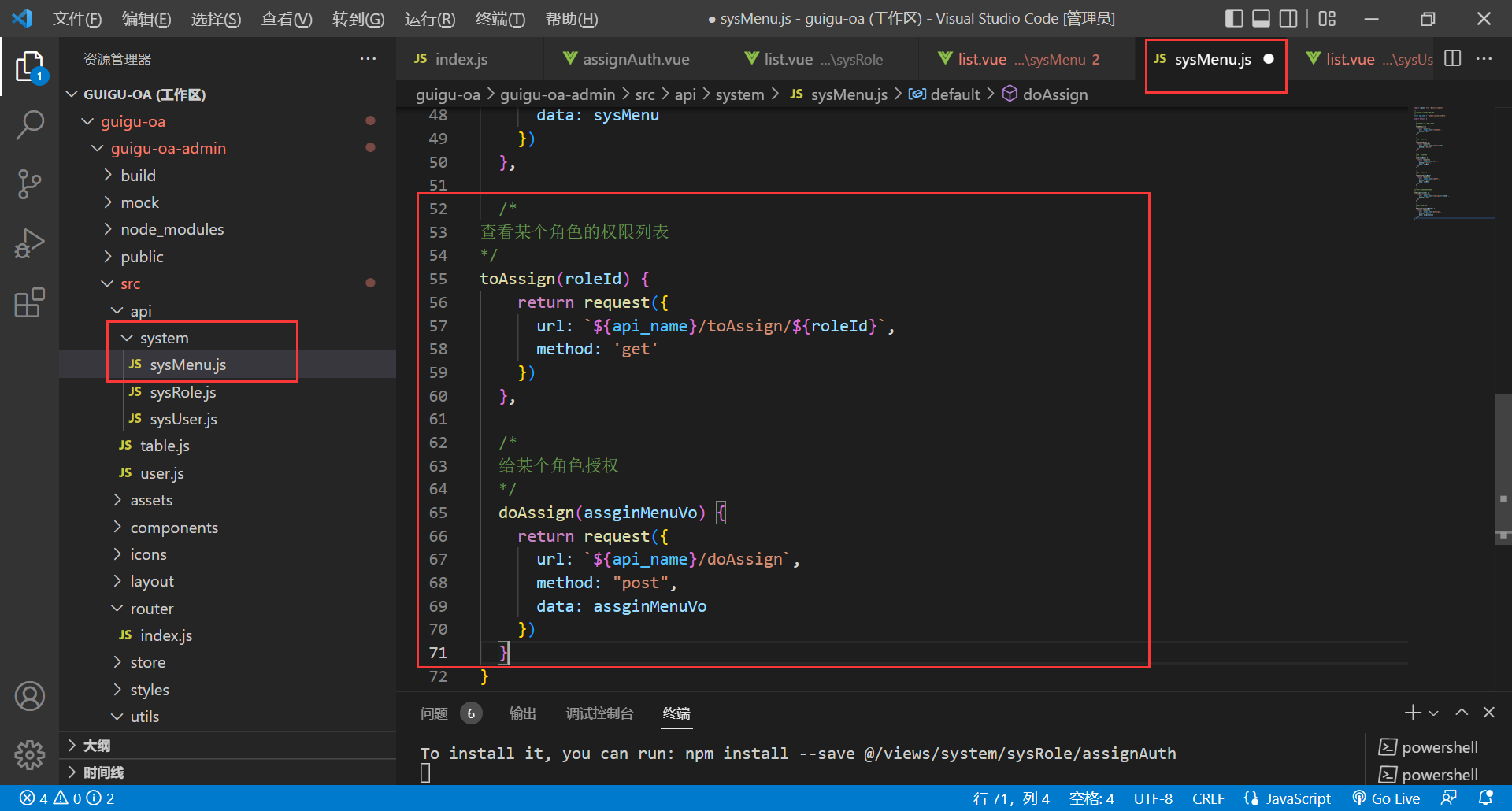Open the Source Control view
The height and width of the screenshot is (811, 1512).
(x=29, y=184)
